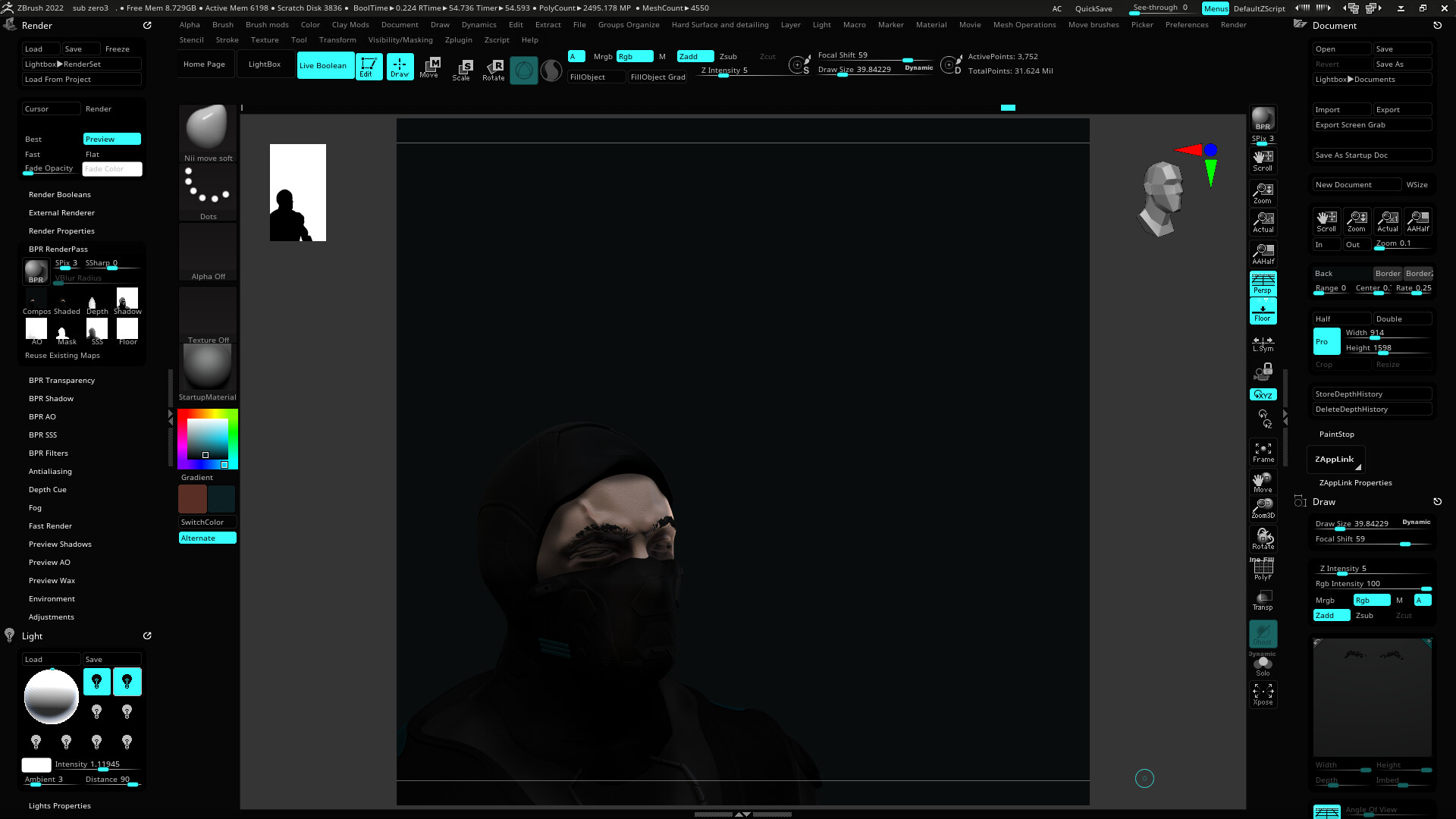Click the Frame mesh icon
1456x819 pixels.
pyautogui.click(x=1263, y=452)
